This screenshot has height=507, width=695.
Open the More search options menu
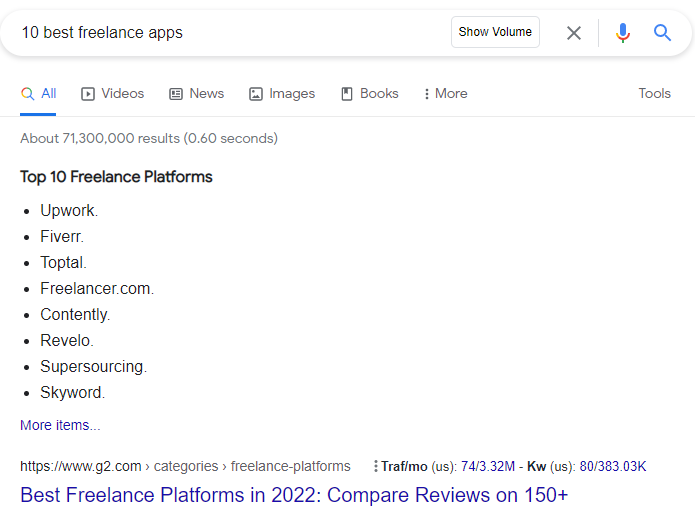click(x=445, y=94)
